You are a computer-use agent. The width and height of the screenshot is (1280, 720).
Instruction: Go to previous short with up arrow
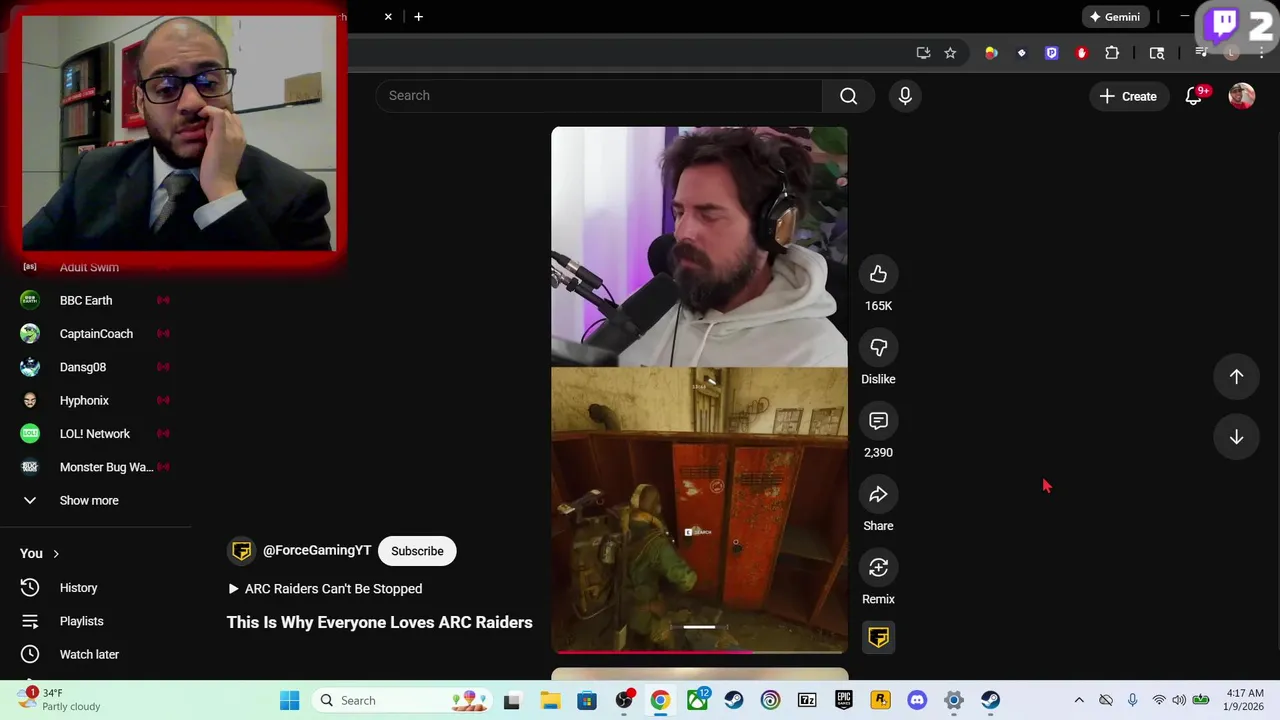1236,377
